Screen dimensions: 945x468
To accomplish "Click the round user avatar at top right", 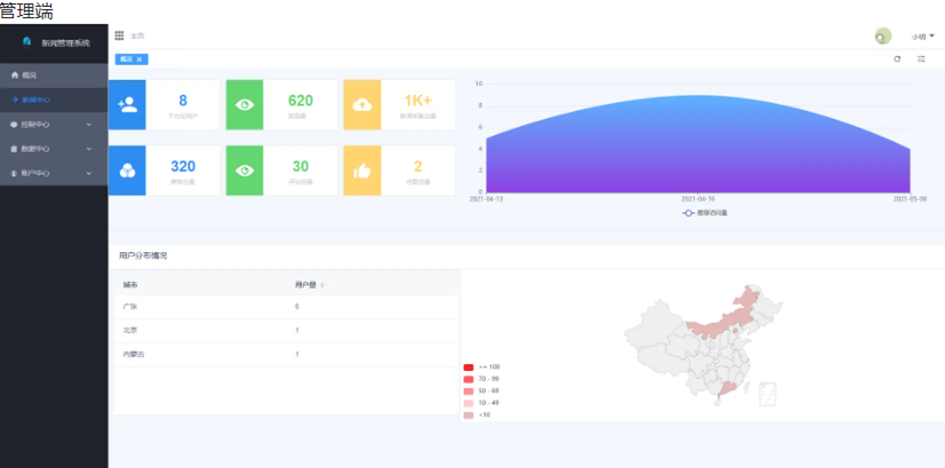I will click(x=883, y=37).
